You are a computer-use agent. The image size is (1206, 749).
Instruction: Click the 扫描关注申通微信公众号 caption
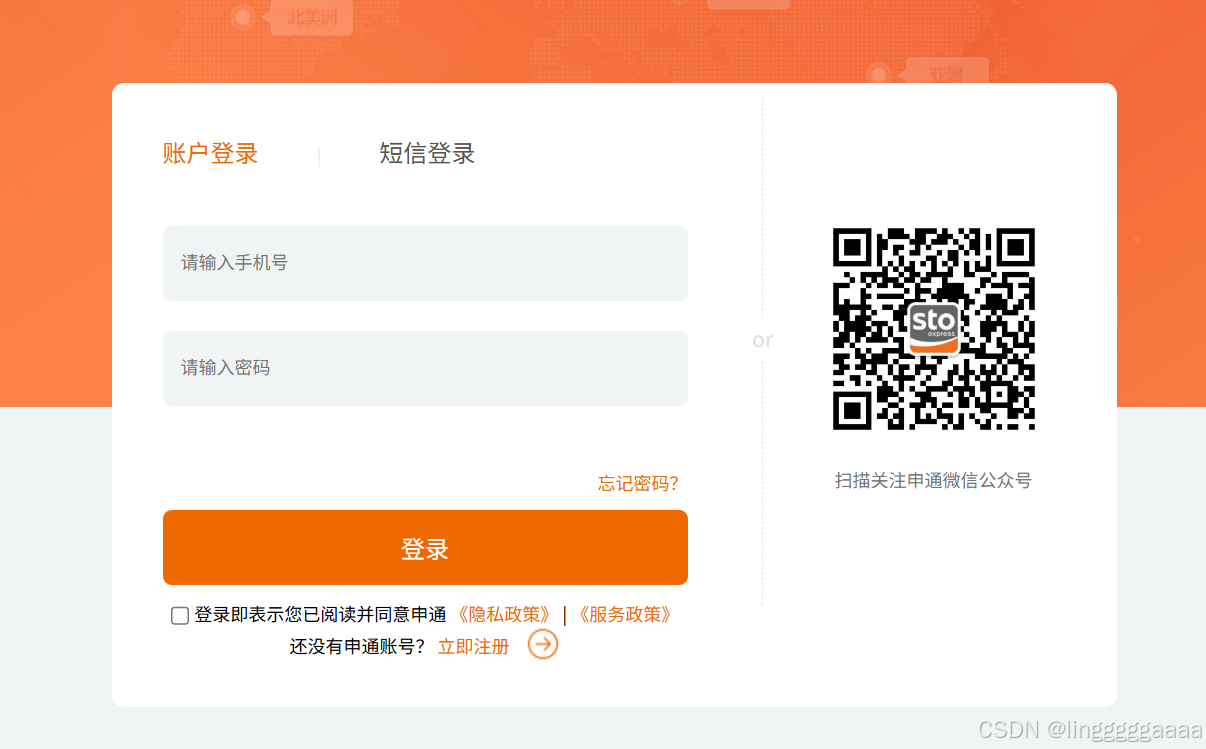[x=933, y=481]
